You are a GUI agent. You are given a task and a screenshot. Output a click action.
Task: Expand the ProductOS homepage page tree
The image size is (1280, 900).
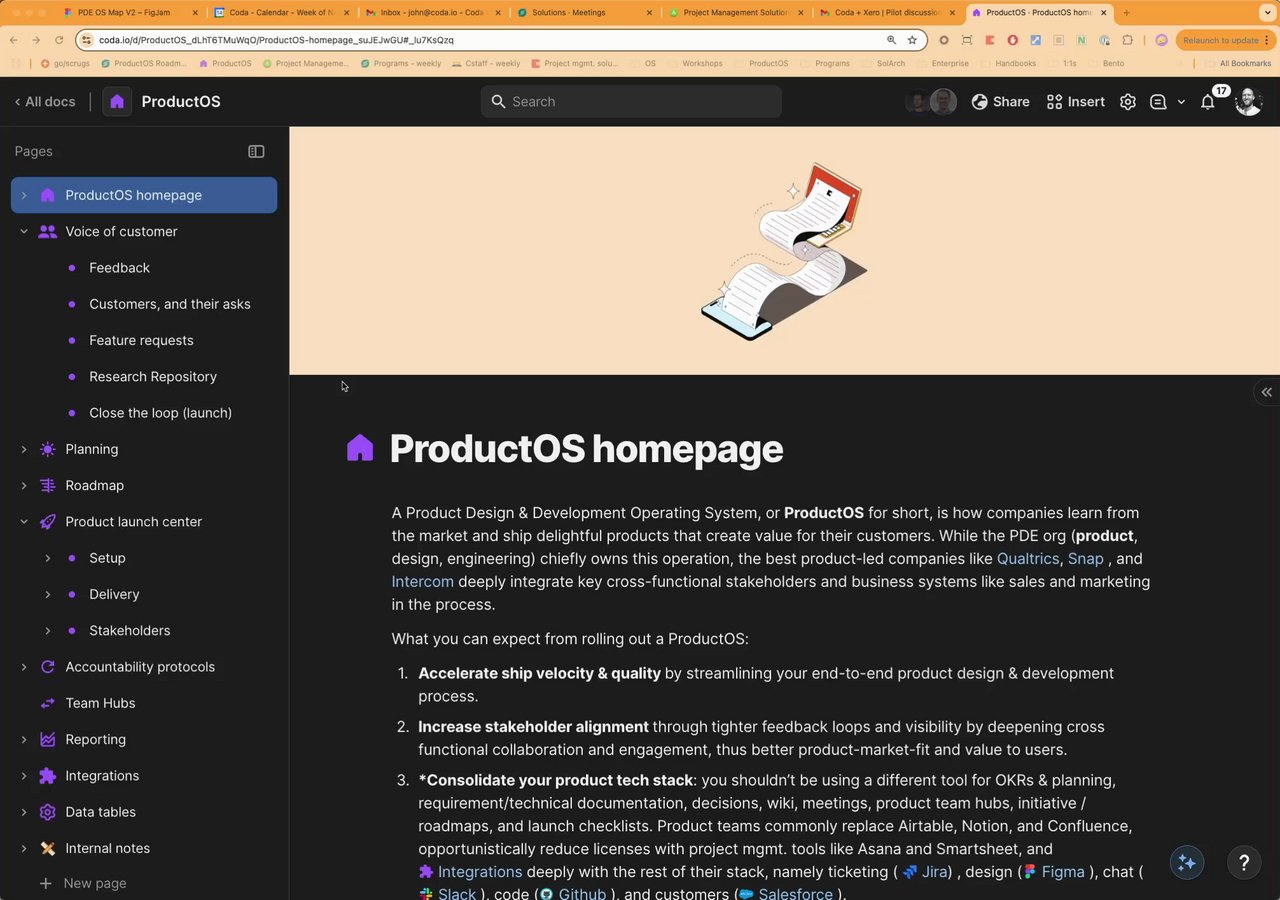click(24, 195)
